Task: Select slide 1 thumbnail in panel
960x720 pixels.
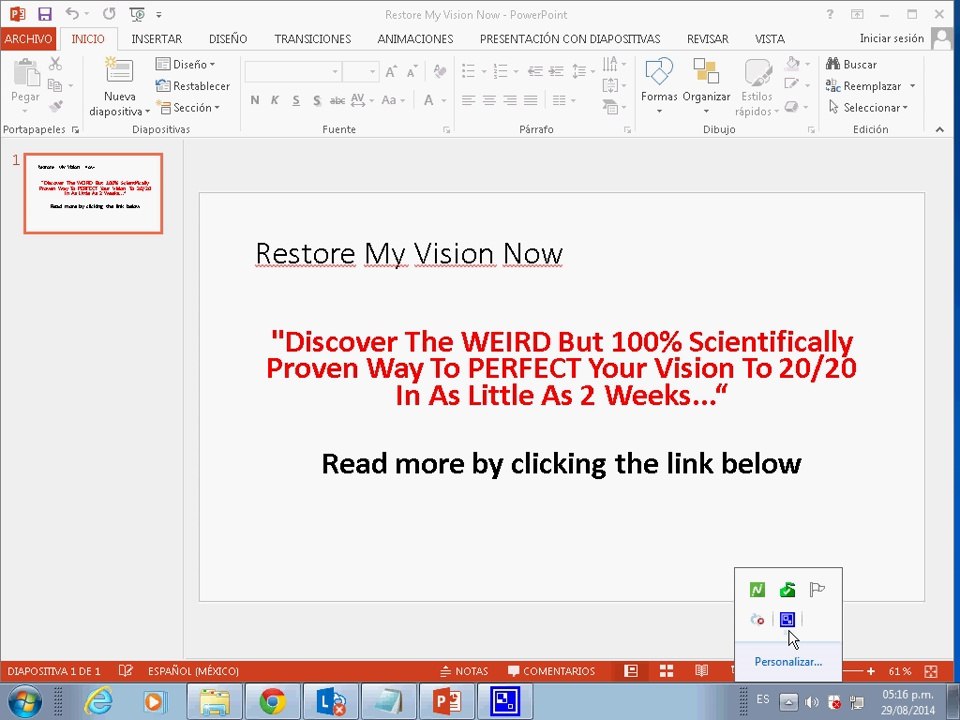Action: tap(93, 193)
